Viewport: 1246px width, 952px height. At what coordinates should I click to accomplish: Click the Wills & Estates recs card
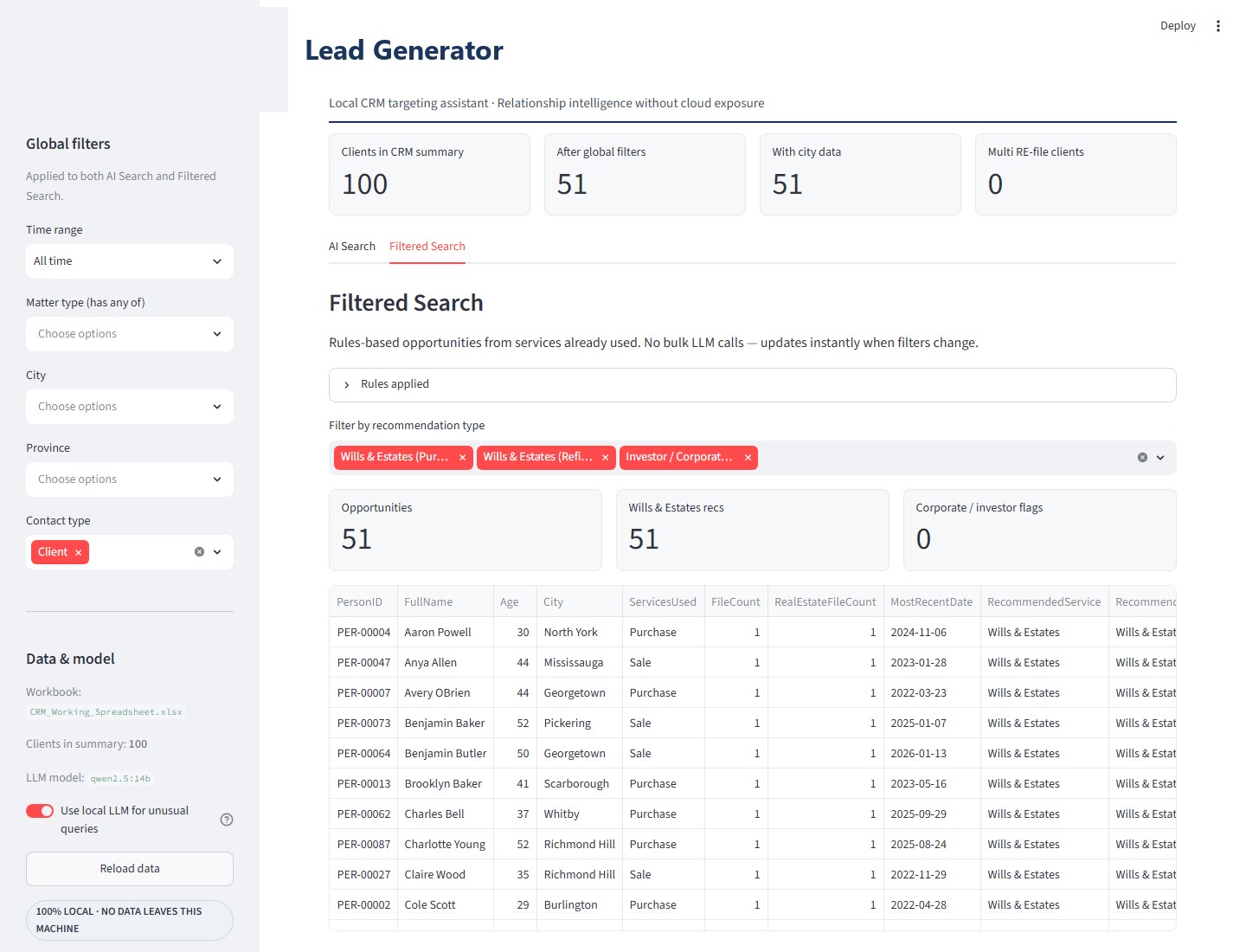click(752, 530)
